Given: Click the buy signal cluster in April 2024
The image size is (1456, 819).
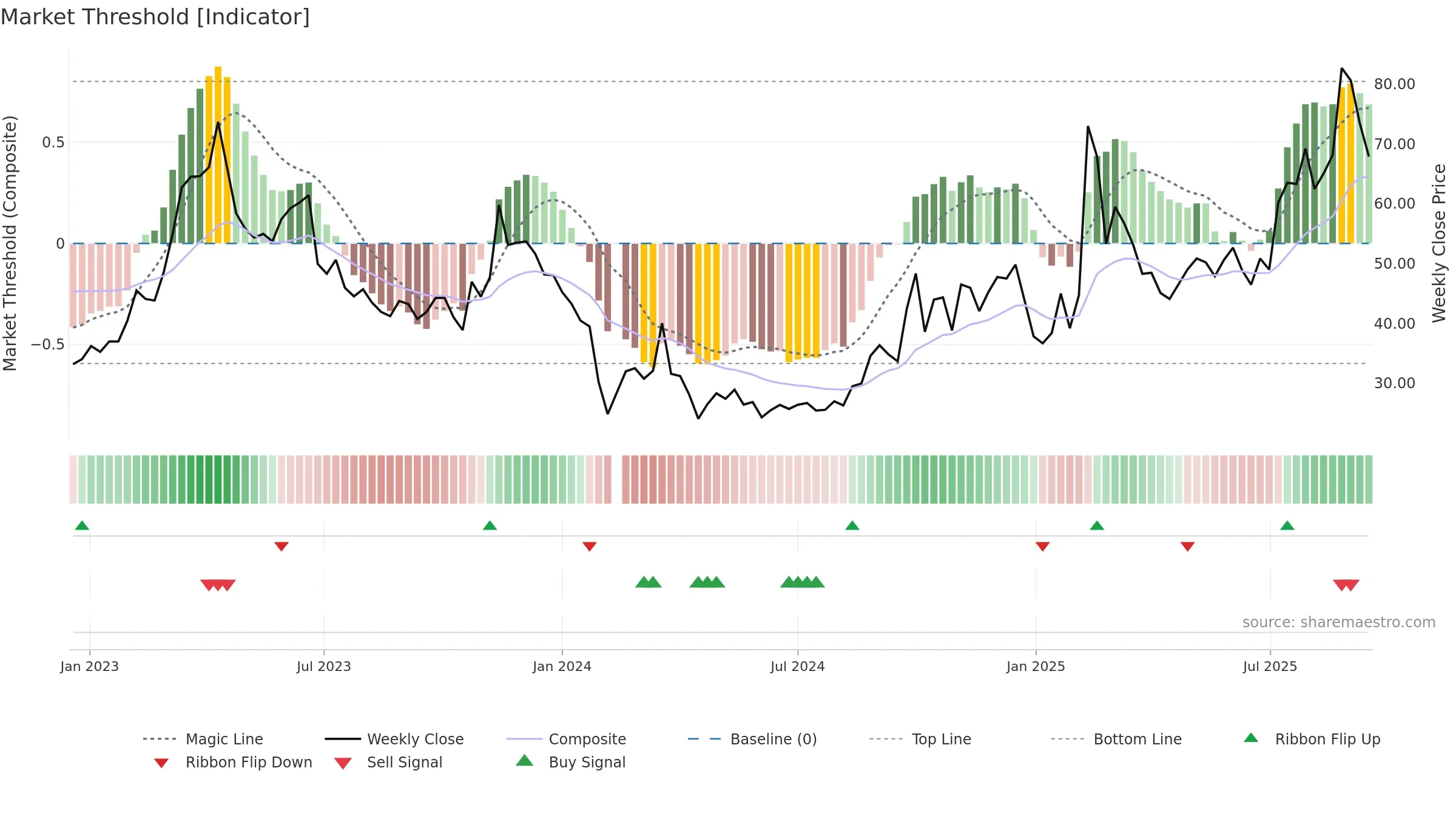Looking at the screenshot, I should click(x=707, y=582).
